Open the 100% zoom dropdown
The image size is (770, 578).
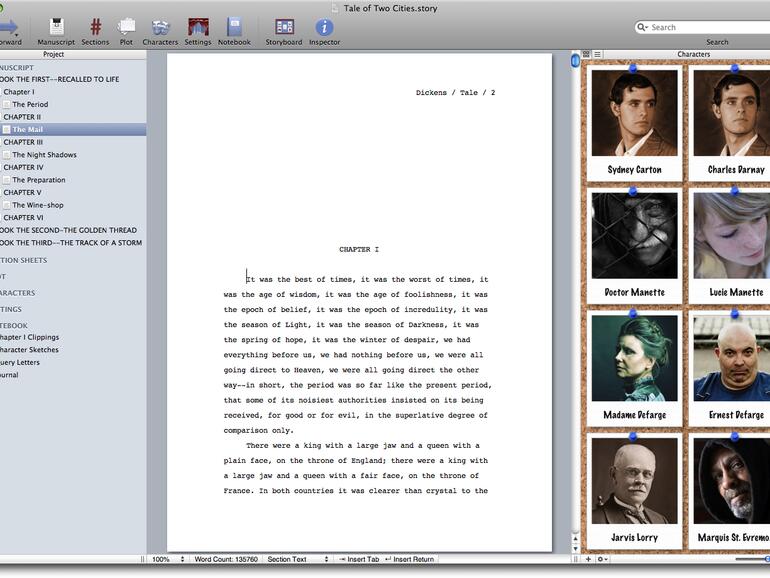[166, 559]
